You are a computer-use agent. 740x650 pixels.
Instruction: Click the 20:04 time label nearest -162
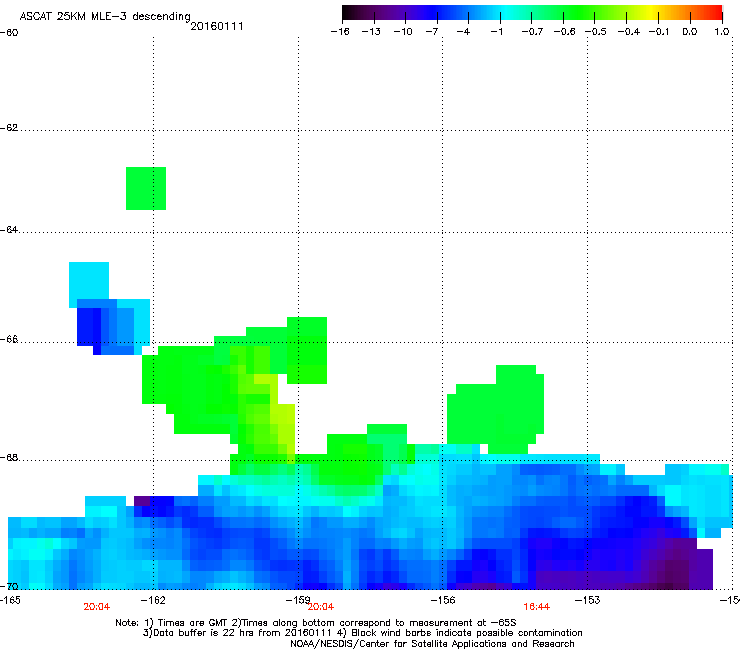[97, 607]
